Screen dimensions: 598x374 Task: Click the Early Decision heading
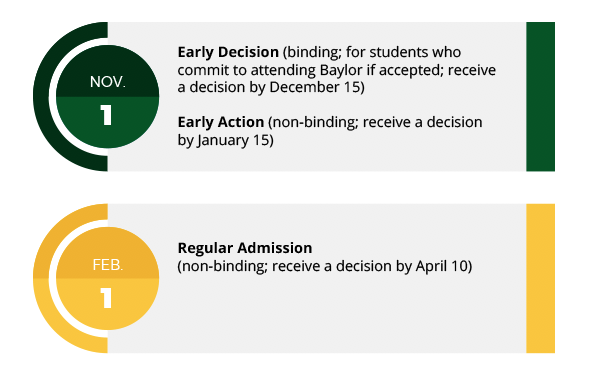228,52
